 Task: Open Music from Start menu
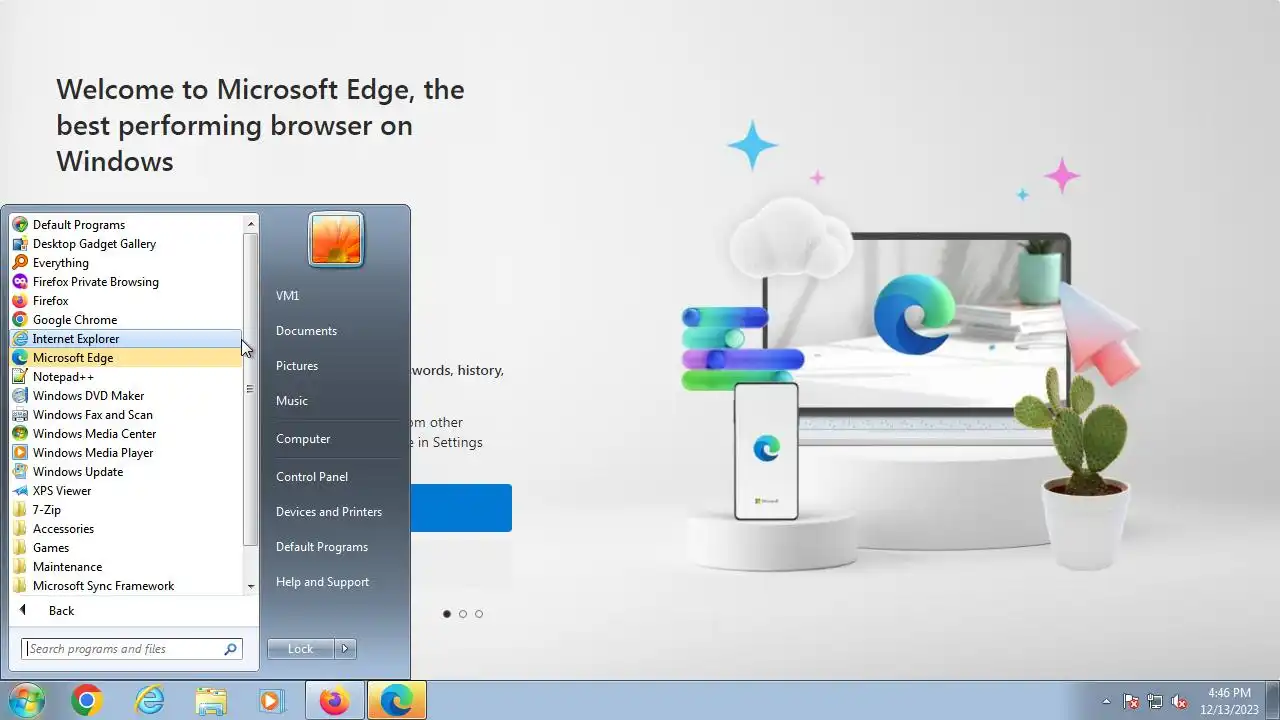coord(292,401)
